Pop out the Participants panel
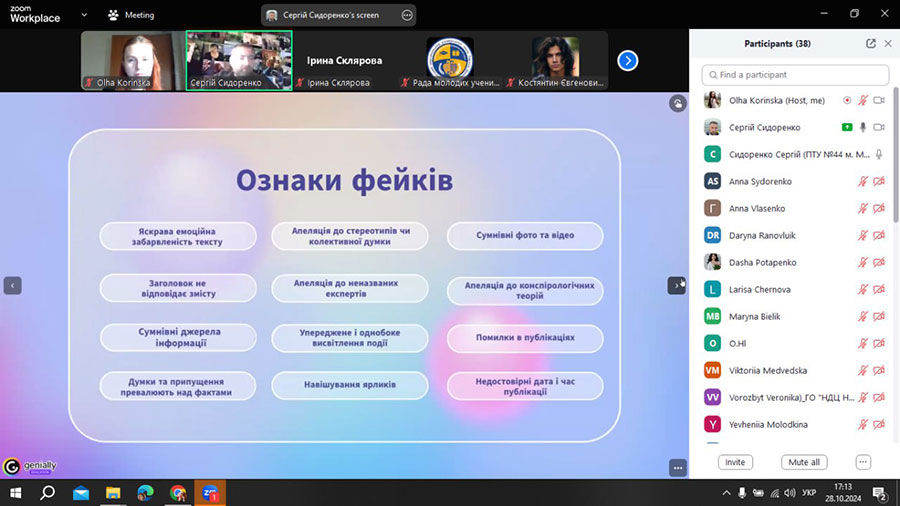This screenshot has width=900, height=506. pyautogui.click(x=871, y=44)
